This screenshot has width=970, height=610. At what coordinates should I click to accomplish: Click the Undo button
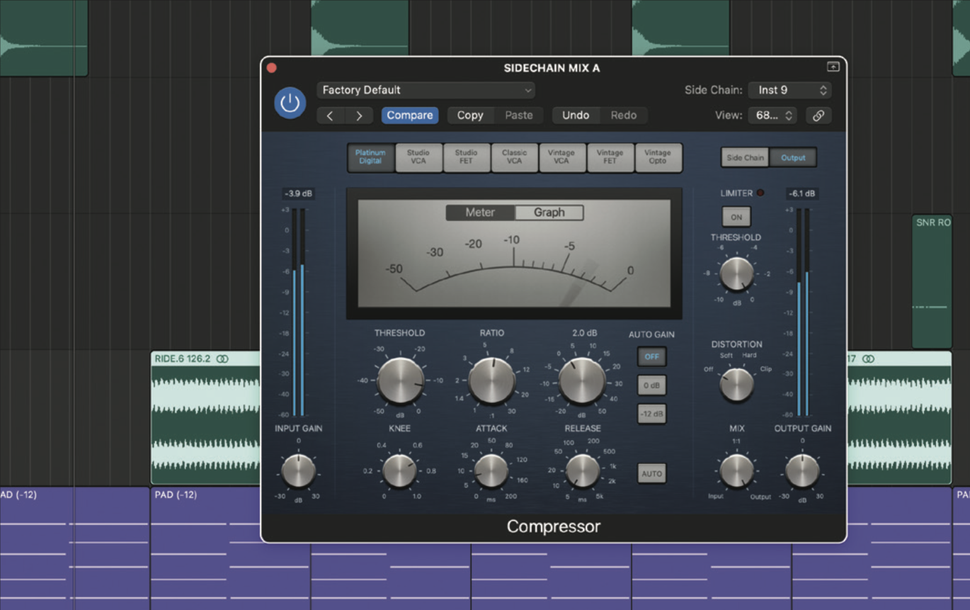tap(575, 115)
